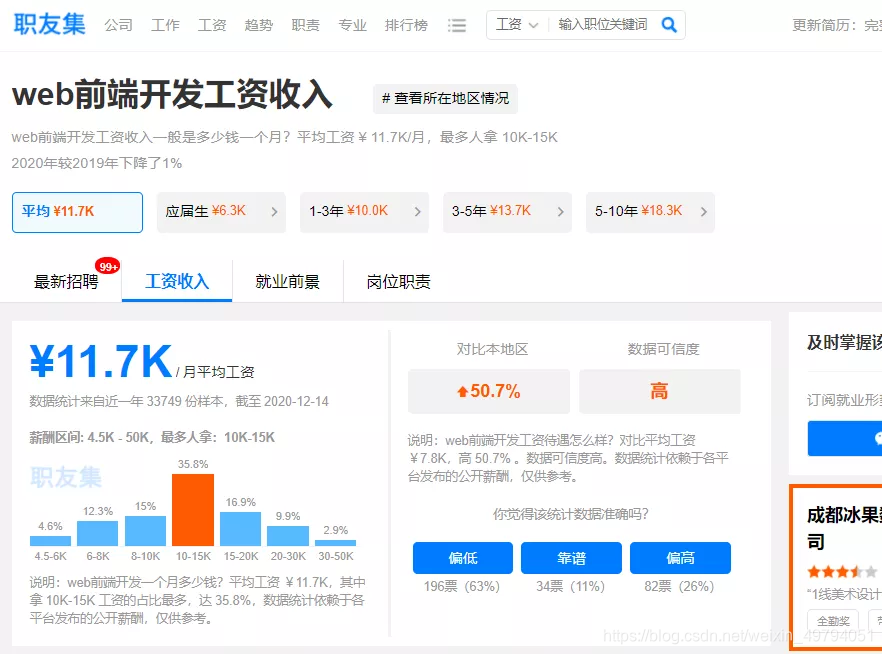The height and width of the screenshot is (654, 882).
Task: Click the orange 10-15K bar in the chart
Action: 194,510
